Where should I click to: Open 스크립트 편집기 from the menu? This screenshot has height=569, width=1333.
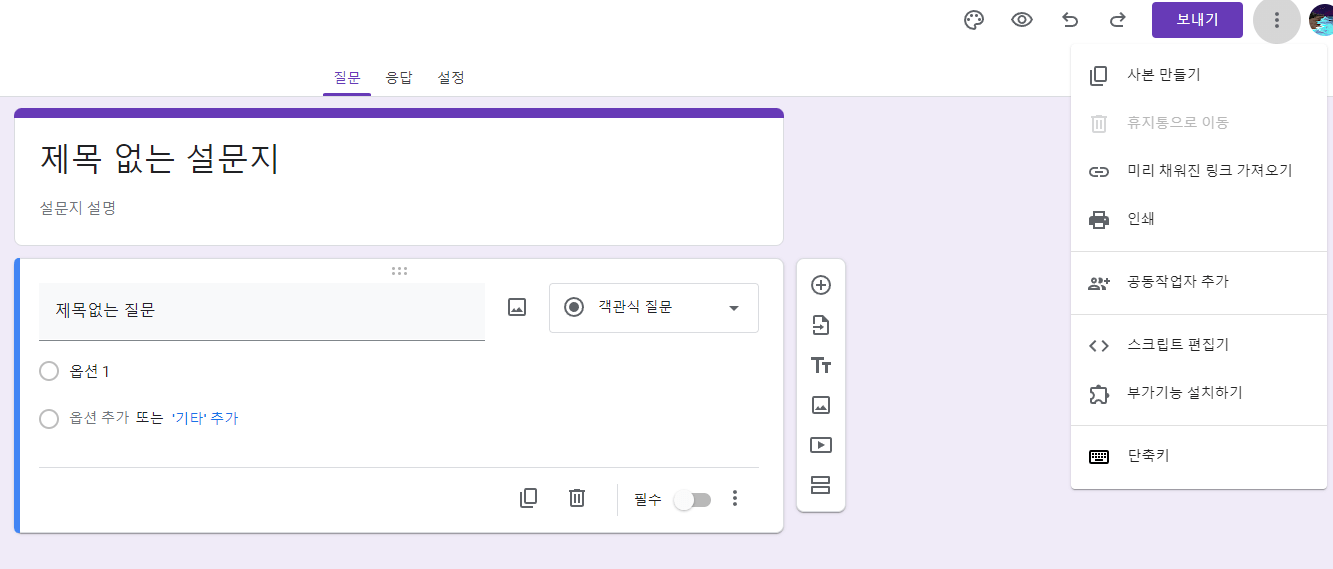[x=1199, y=345]
